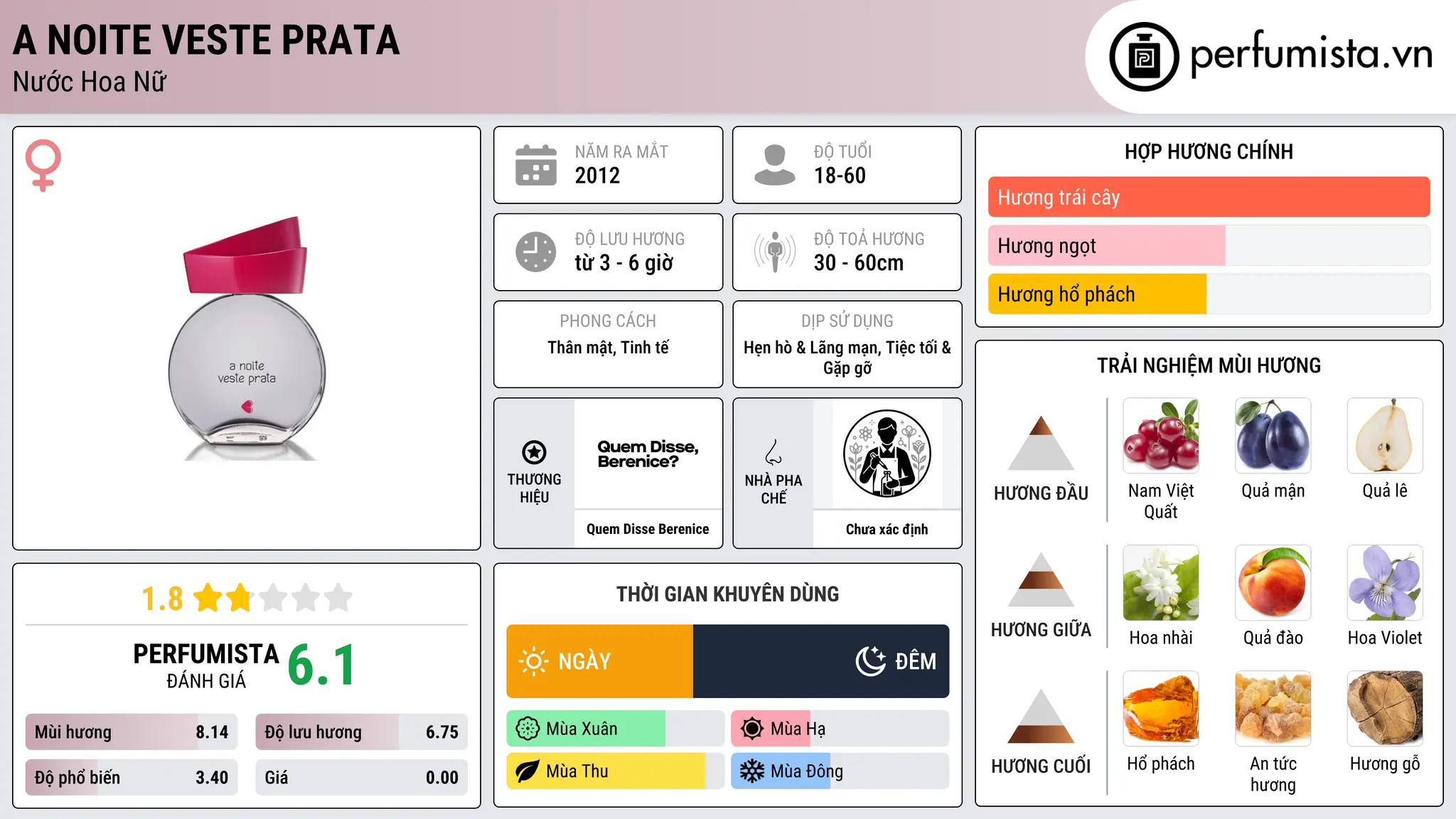Click the orange Hương trái cây accord bar
The width and height of the screenshot is (1456, 819).
[x=1209, y=197]
